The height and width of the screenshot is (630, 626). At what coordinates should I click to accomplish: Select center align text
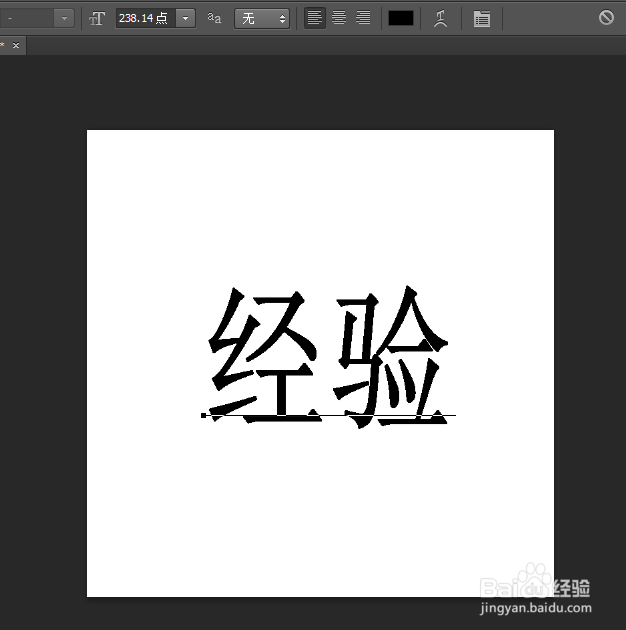click(339, 18)
